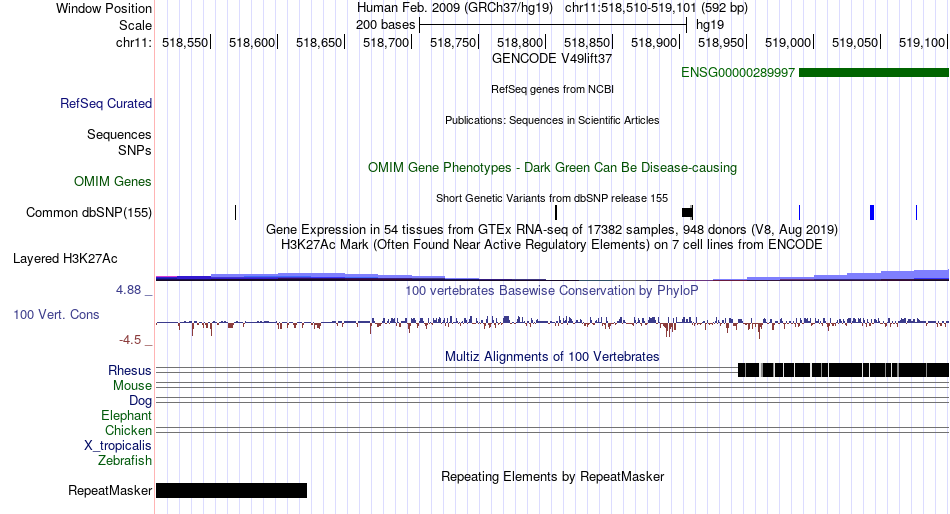Click the 4.88 conservation scale maximum value
This screenshot has width=950, height=514.
click(128, 290)
